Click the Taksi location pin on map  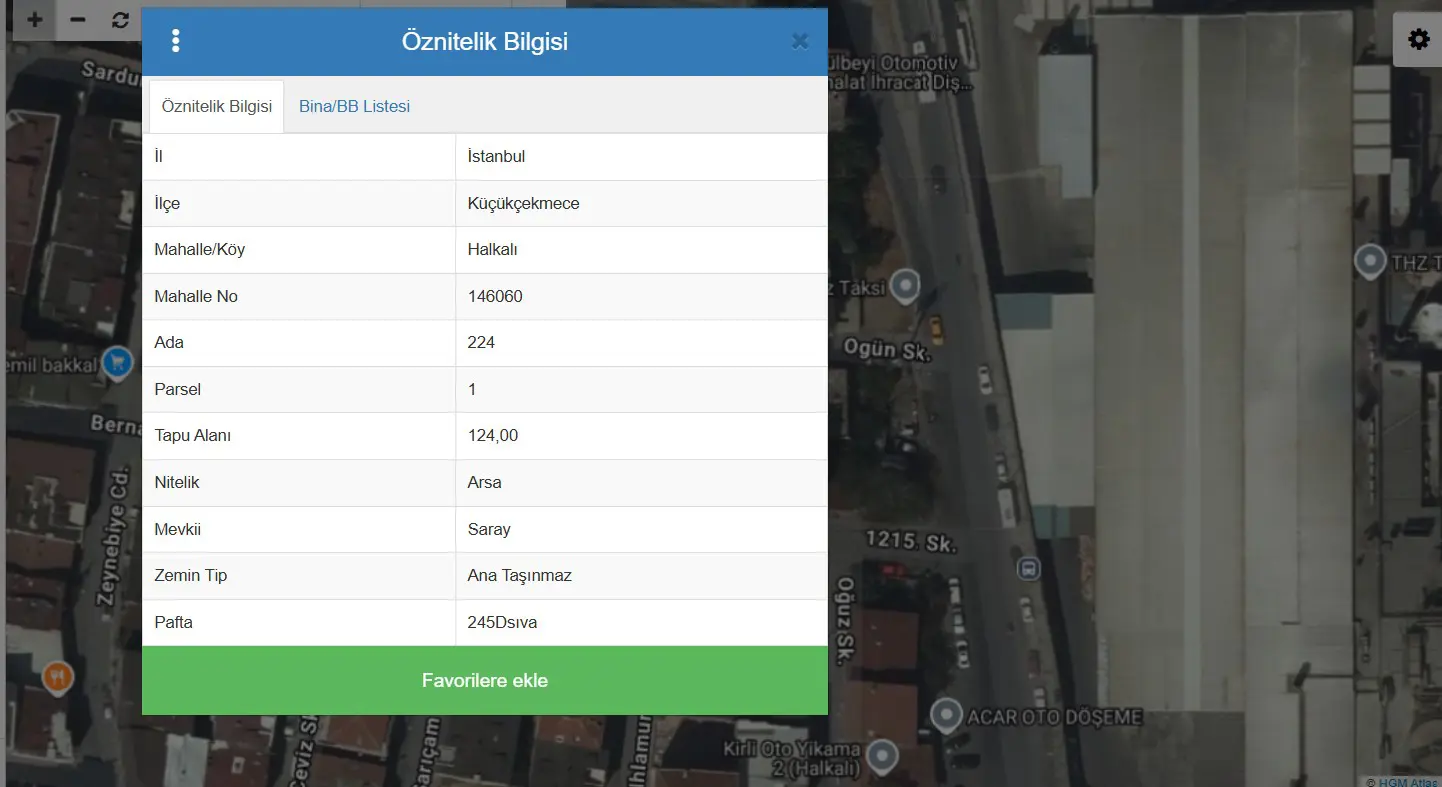906,287
